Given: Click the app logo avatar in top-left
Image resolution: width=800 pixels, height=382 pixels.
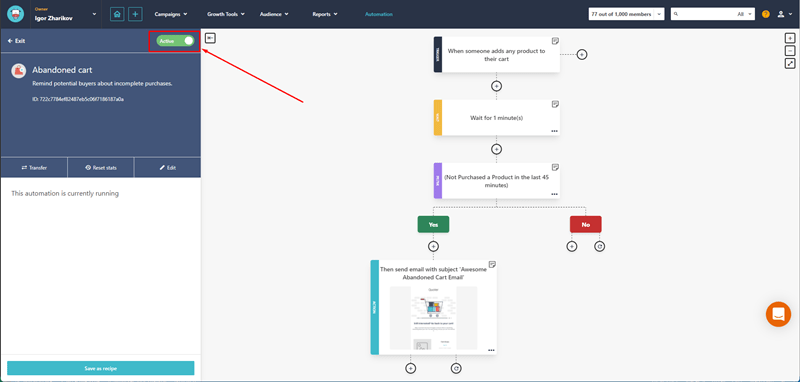Looking at the screenshot, I should [16, 14].
